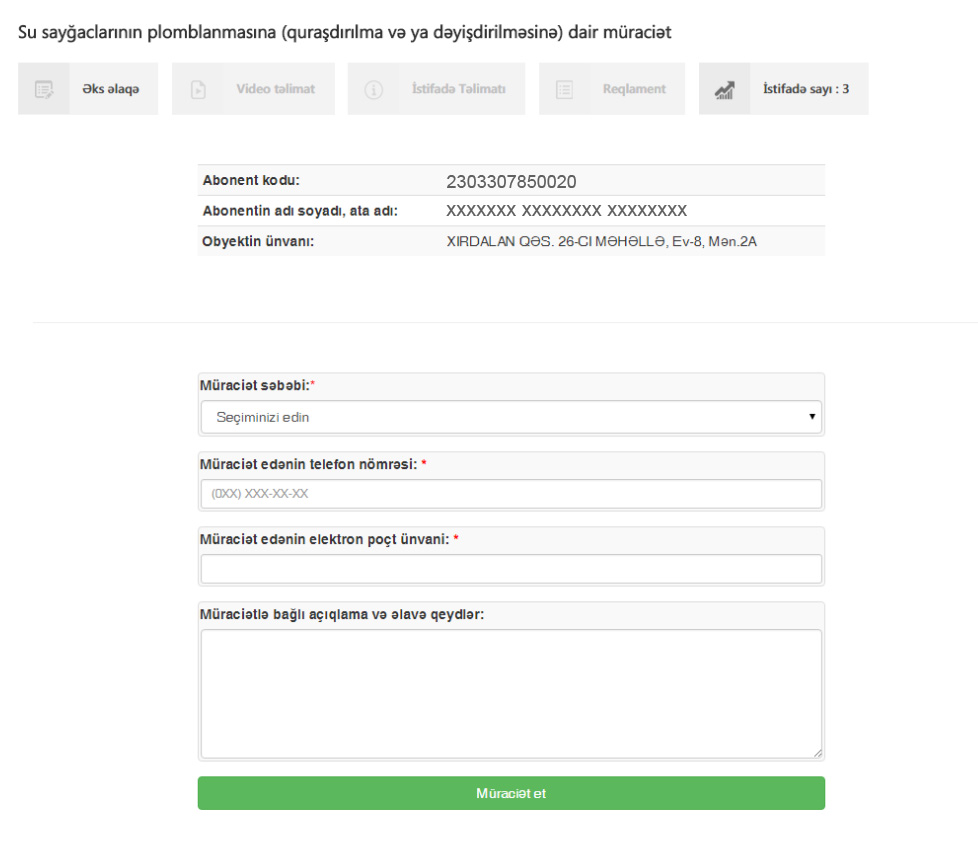This screenshot has height=861, width=978.
Task: Open the Əks əlaqə feedback button
Action: 88,89
